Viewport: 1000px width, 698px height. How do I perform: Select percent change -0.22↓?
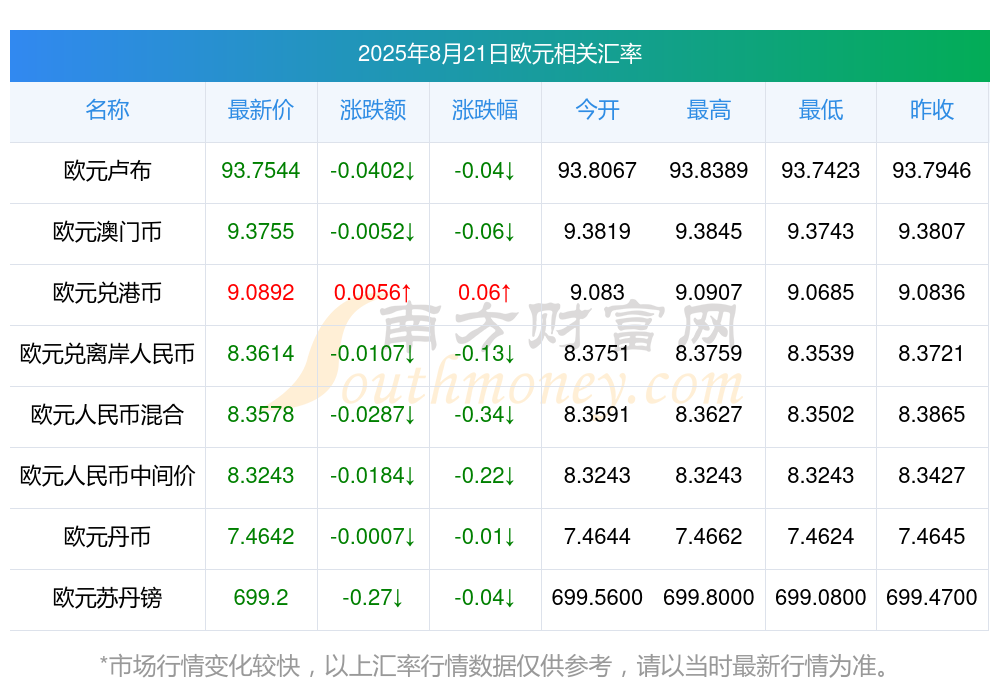pos(485,475)
